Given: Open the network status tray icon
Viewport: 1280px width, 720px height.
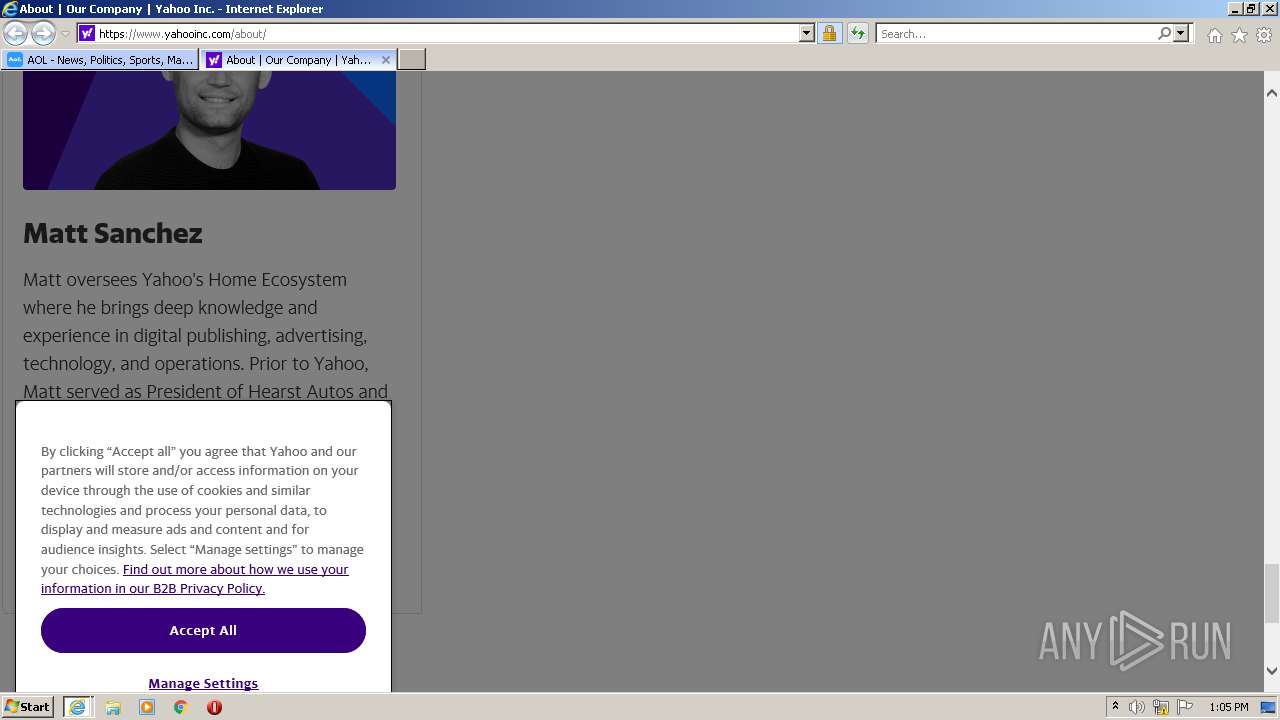Looking at the screenshot, I should point(1161,707).
